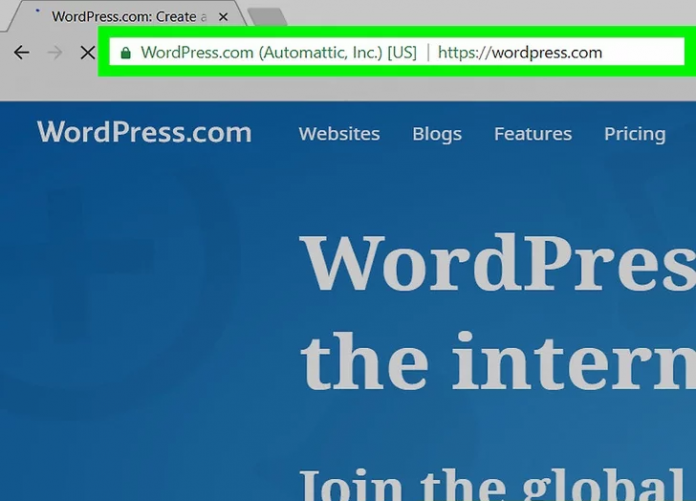
Task: Close the WordPress.com browser tab
Action: (222, 17)
